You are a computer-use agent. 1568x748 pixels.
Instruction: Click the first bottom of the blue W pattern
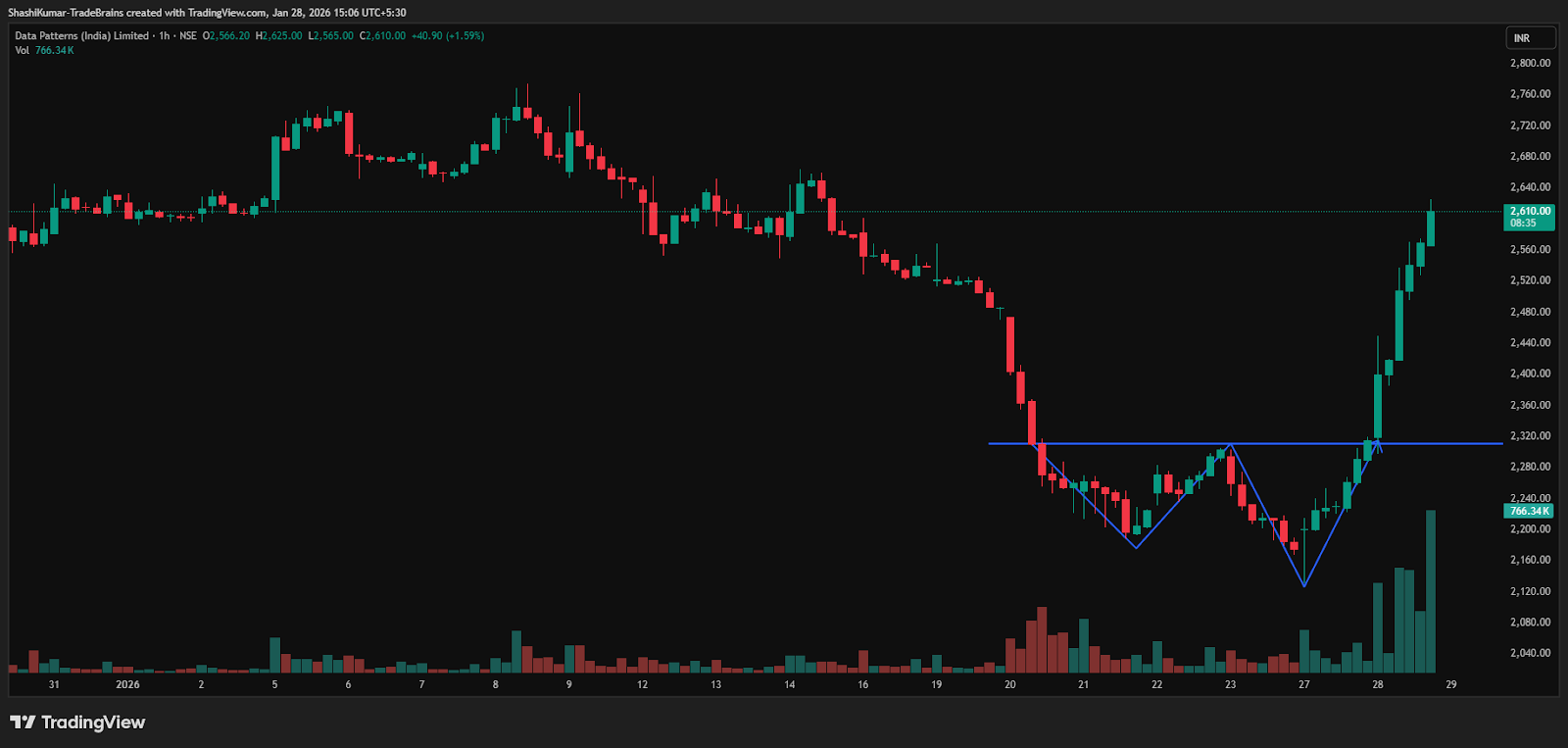1136,546
